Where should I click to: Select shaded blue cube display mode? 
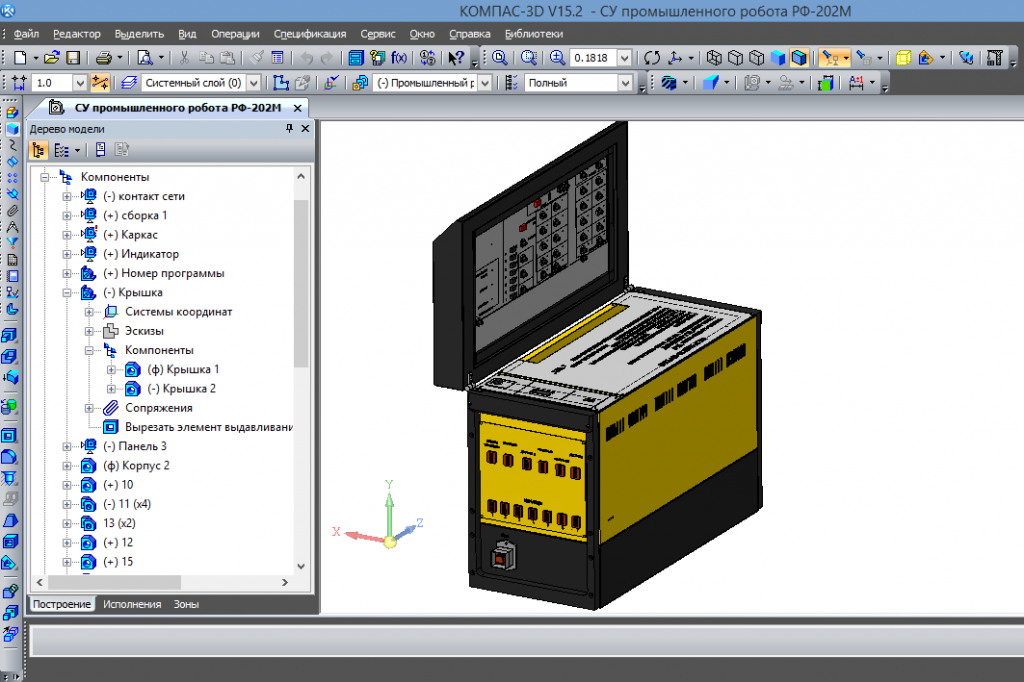778,57
